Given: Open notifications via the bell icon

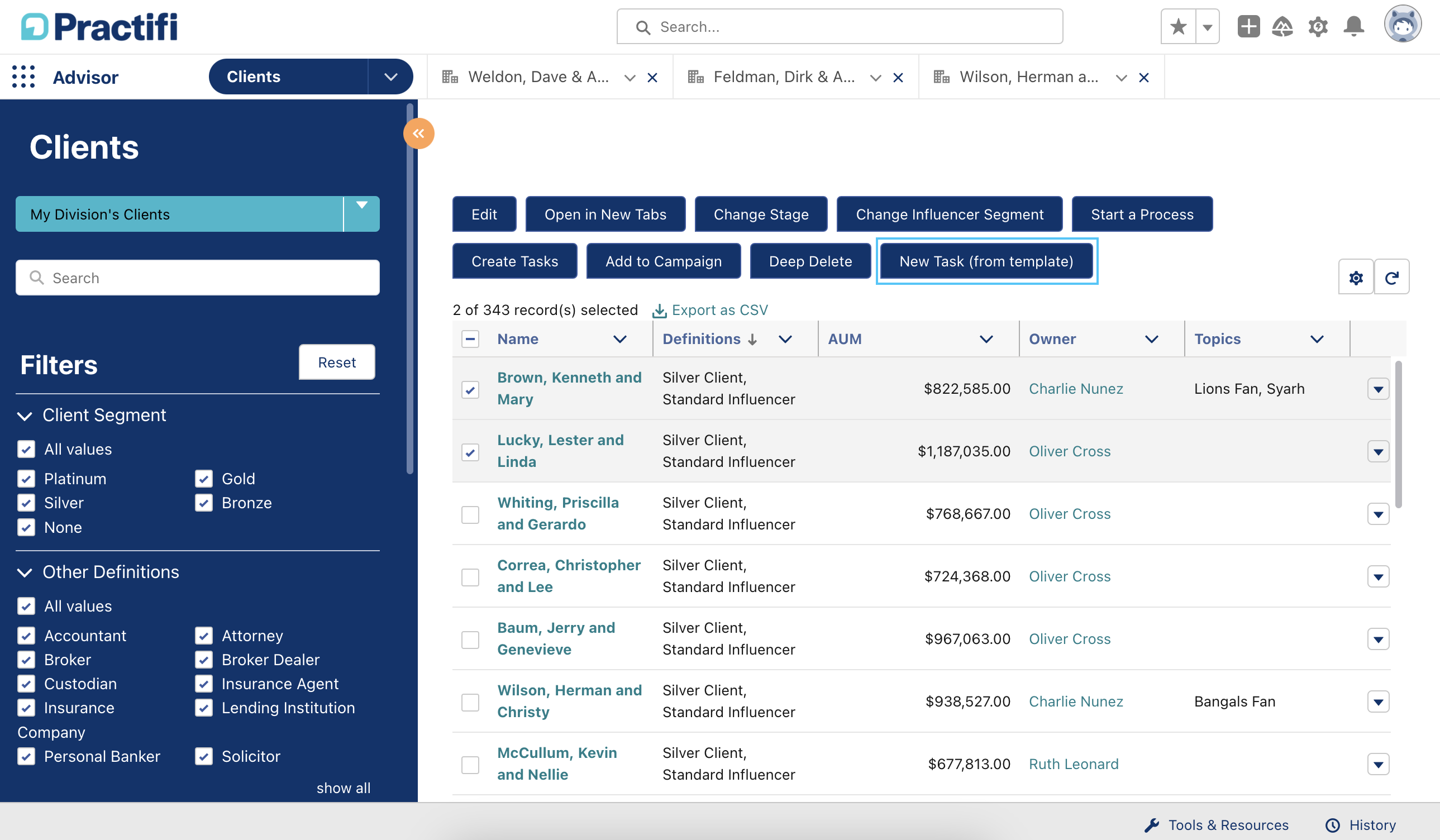Looking at the screenshot, I should click(x=1353, y=26).
